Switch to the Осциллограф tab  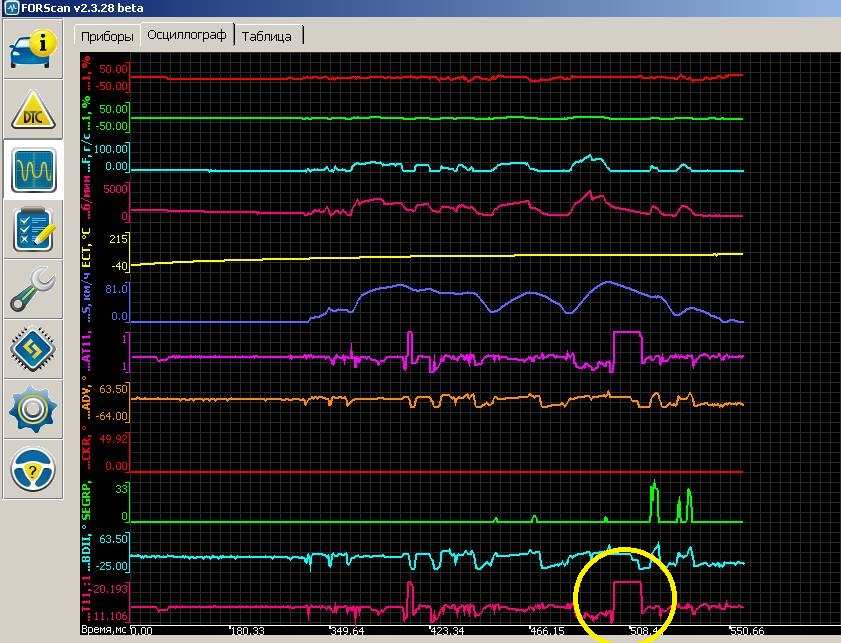(x=187, y=35)
